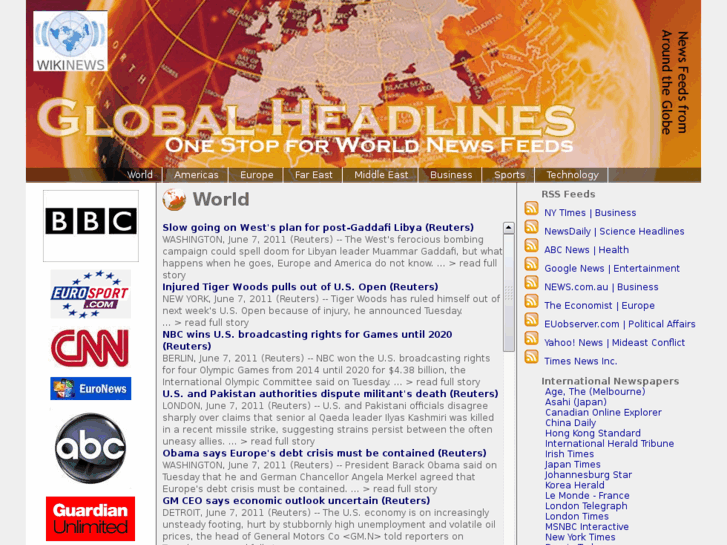This screenshot has height=545, width=727.
Task: Open the Guardian Unlimited logo
Action: coord(90,519)
